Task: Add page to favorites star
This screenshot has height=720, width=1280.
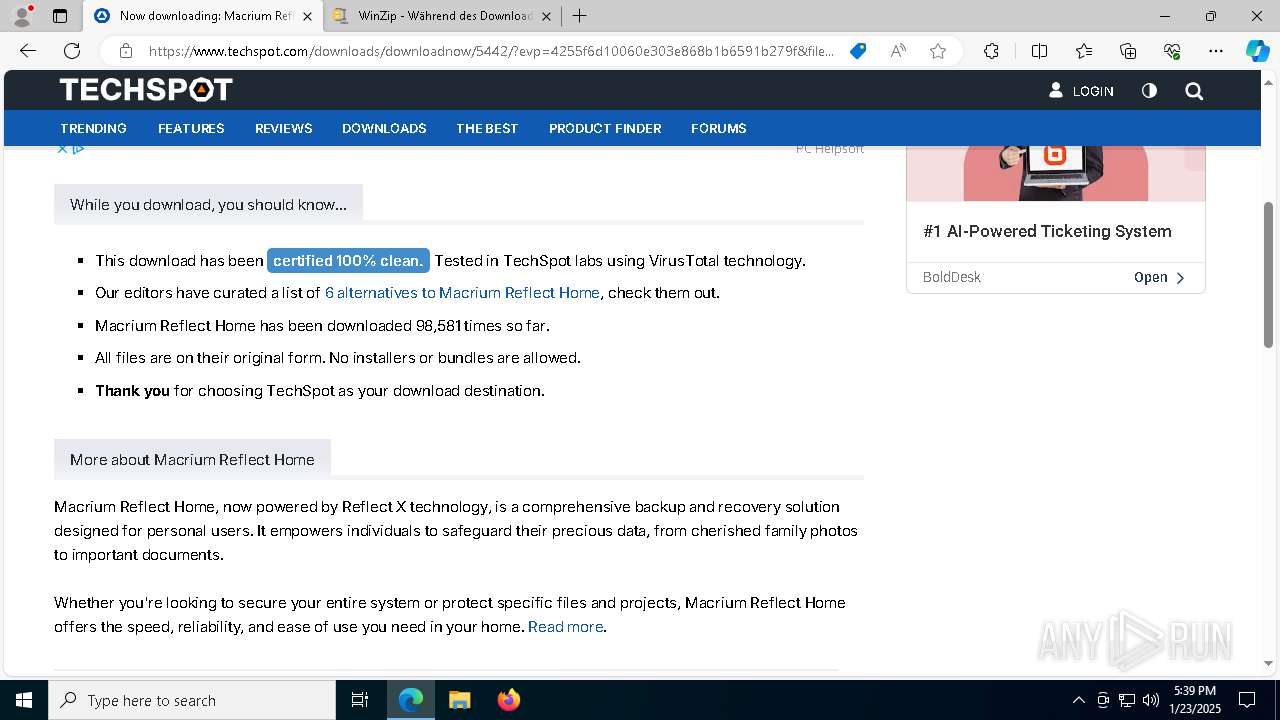Action: 938,51
